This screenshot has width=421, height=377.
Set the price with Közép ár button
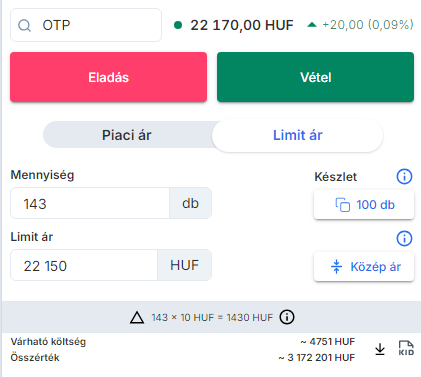coord(364,267)
